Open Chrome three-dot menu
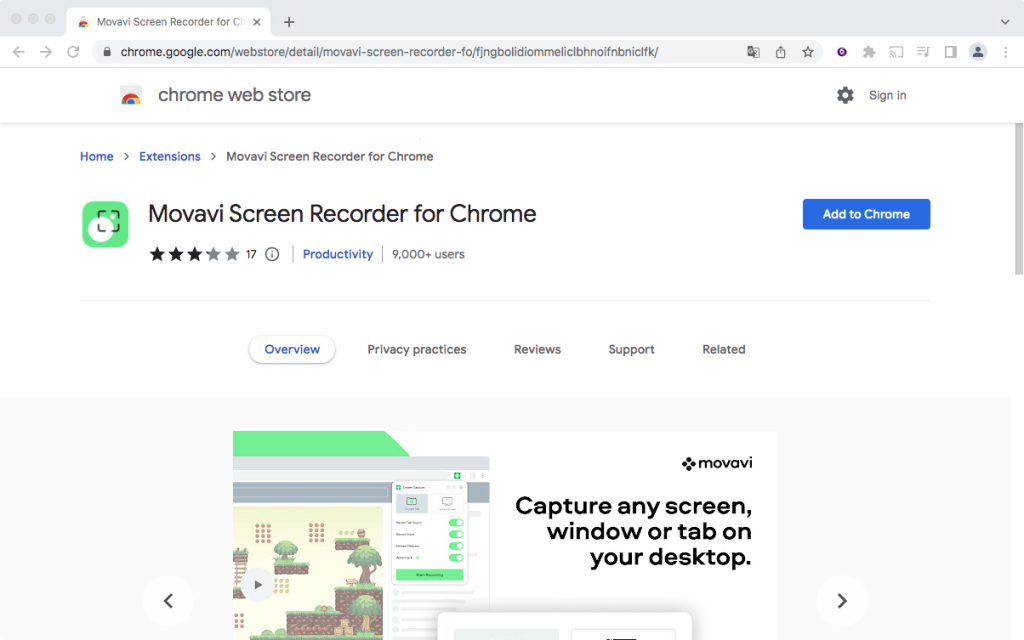The image size is (1024, 640). click(1005, 52)
